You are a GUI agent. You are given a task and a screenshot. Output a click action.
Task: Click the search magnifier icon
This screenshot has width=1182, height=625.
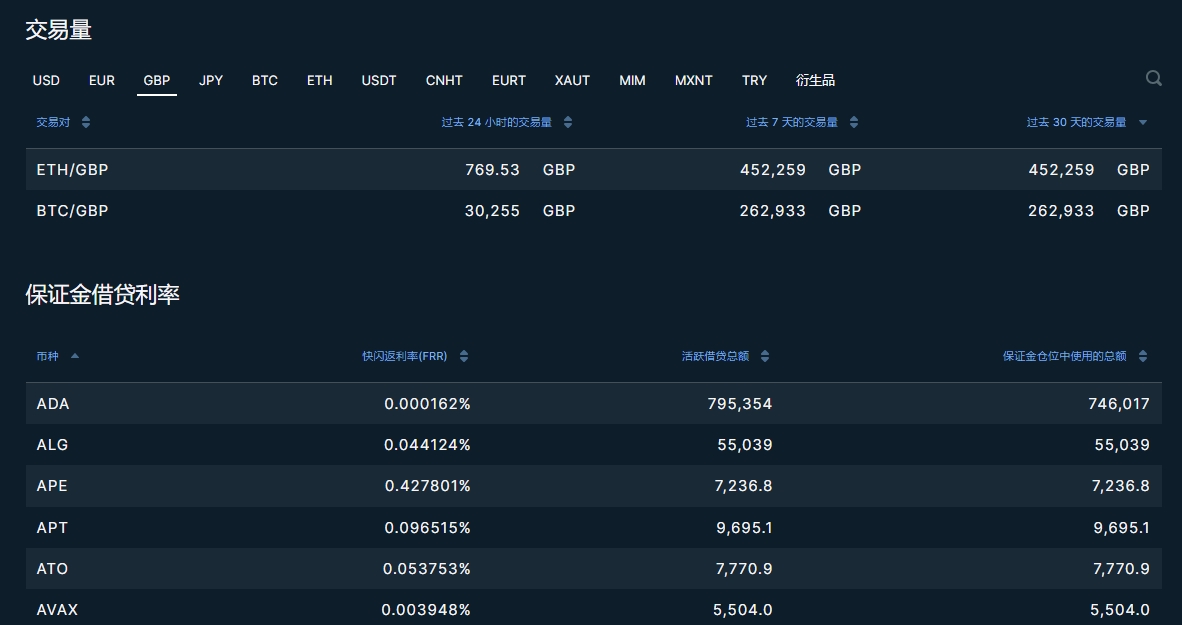1153,79
